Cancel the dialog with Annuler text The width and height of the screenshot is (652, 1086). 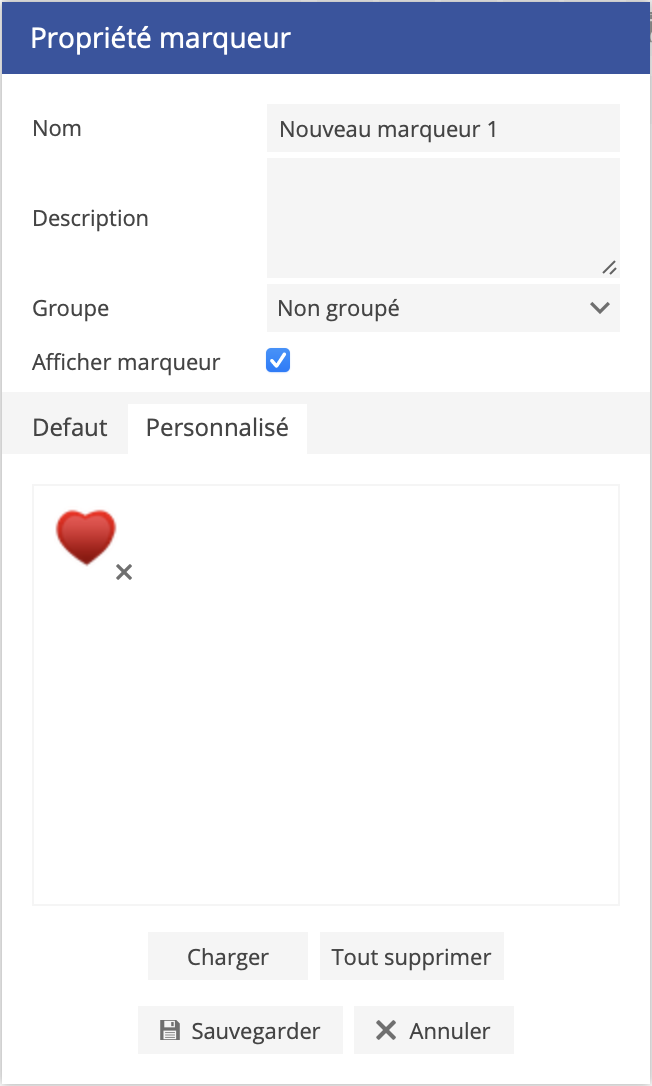pos(450,1031)
